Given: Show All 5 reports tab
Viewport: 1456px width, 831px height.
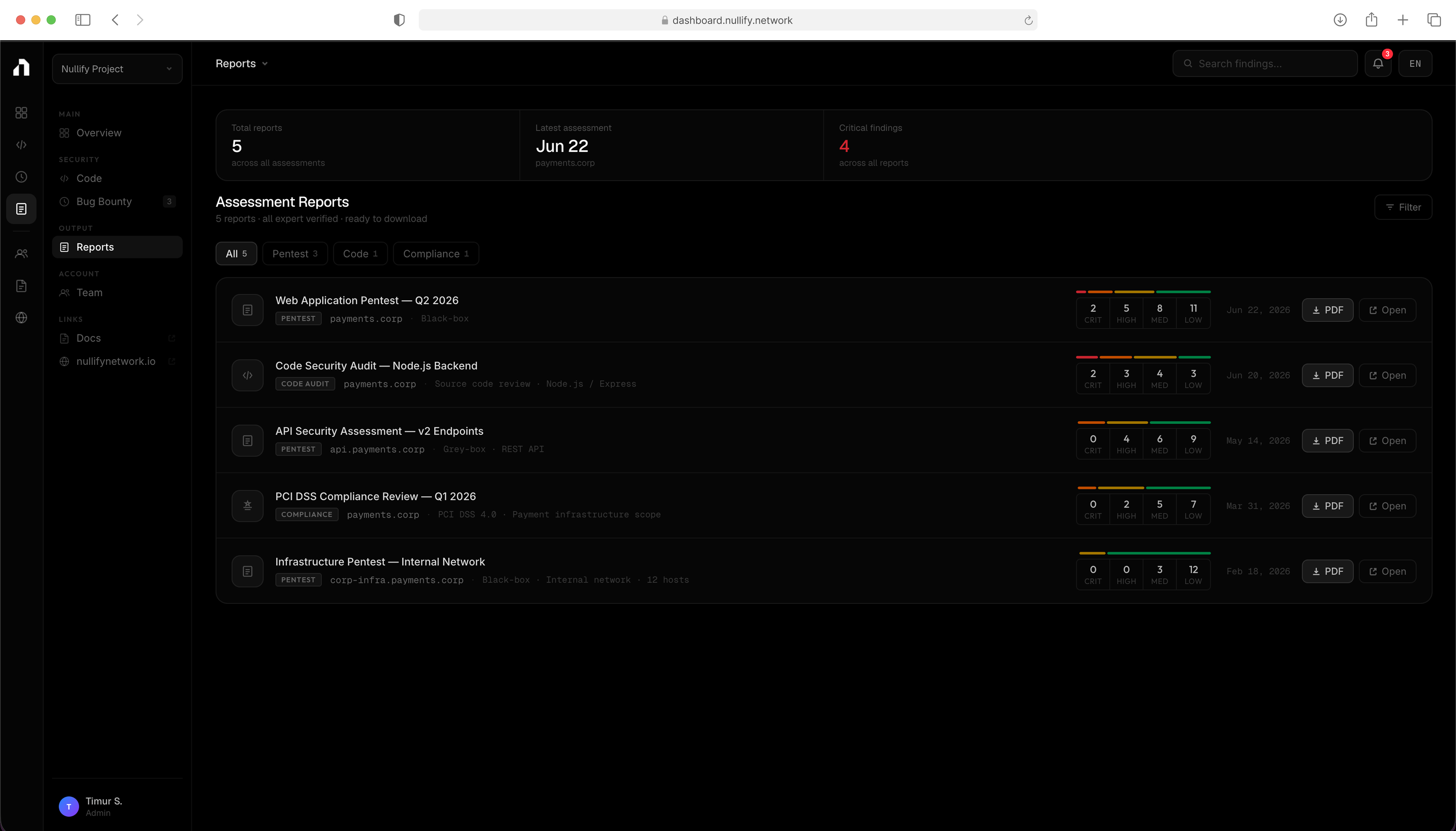Looking at the screenshot, I should click(x=236, y=253).
